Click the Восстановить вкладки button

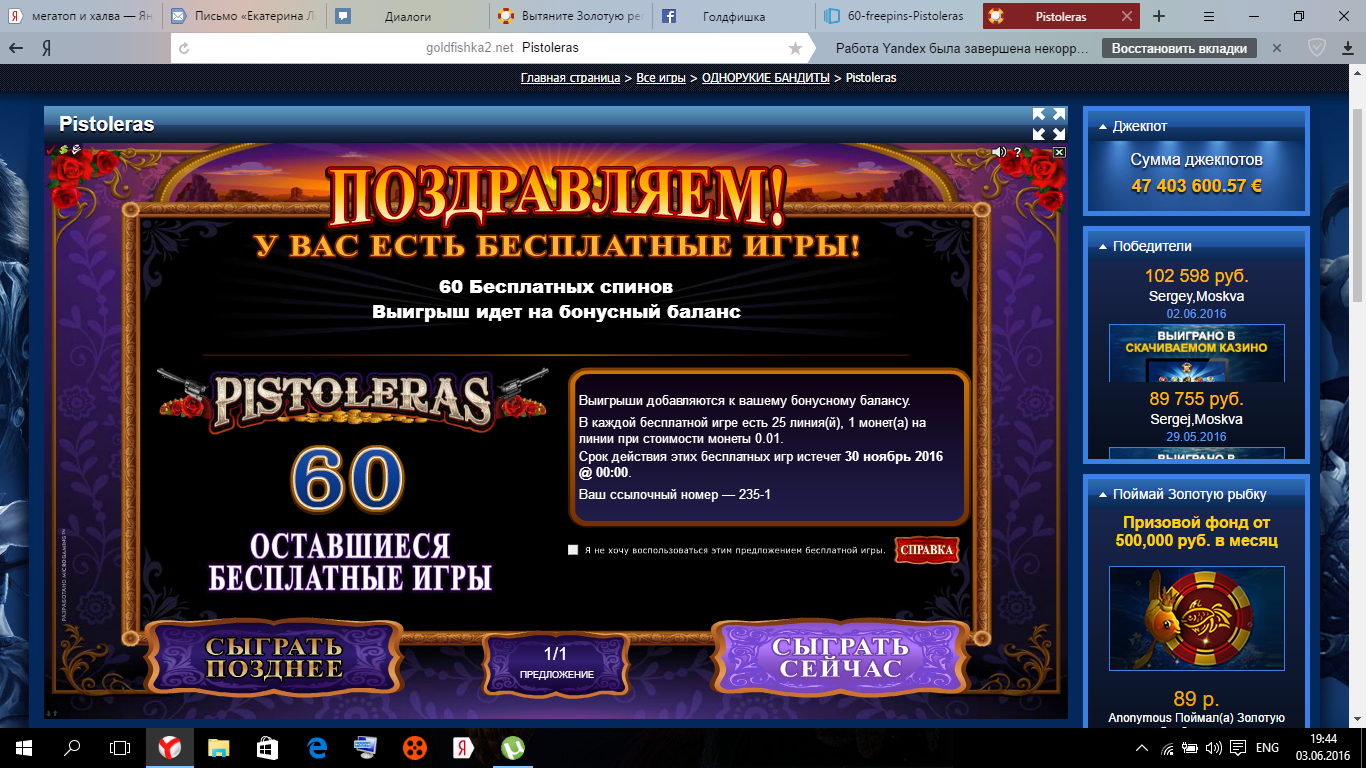pyautogui.click(x=1179, y=48)
